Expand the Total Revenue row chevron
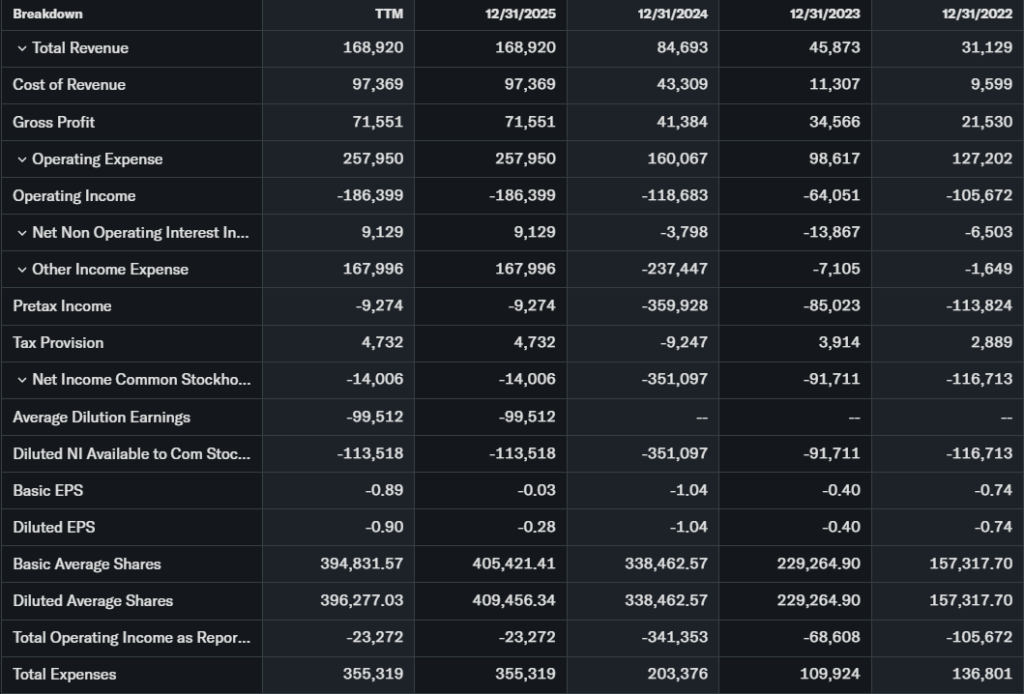Screen dimensions: 1024x694 tap(22, 48)
